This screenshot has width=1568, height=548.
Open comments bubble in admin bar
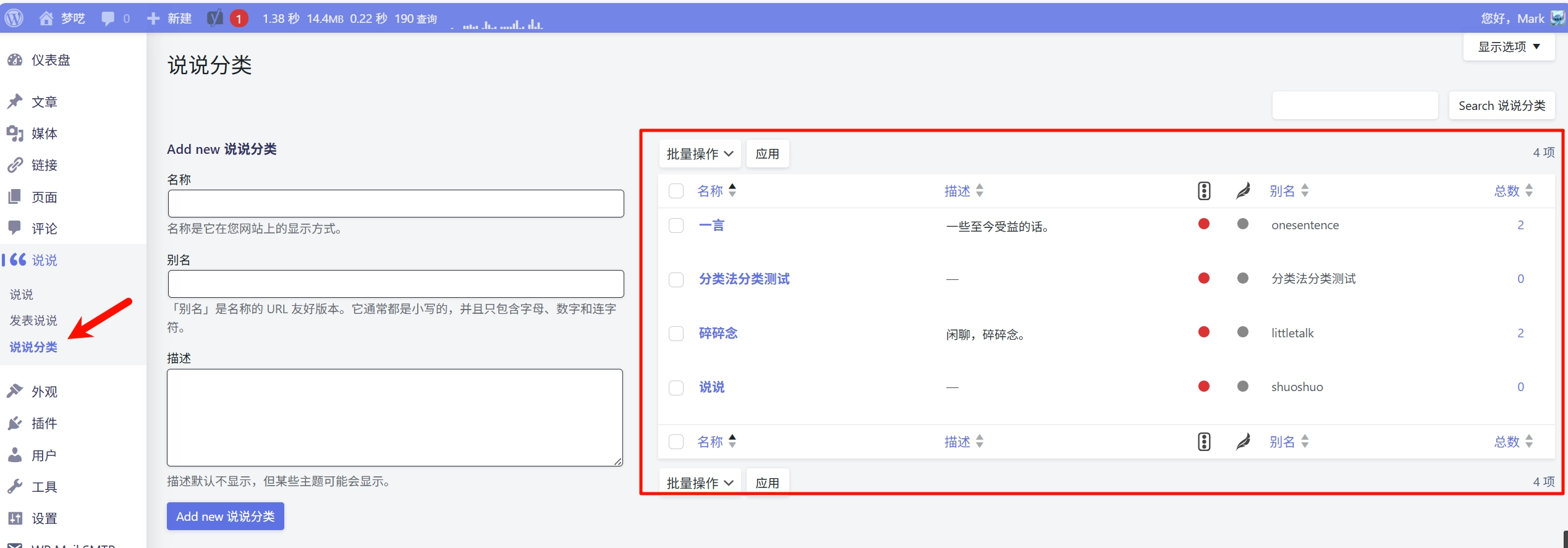108,19
